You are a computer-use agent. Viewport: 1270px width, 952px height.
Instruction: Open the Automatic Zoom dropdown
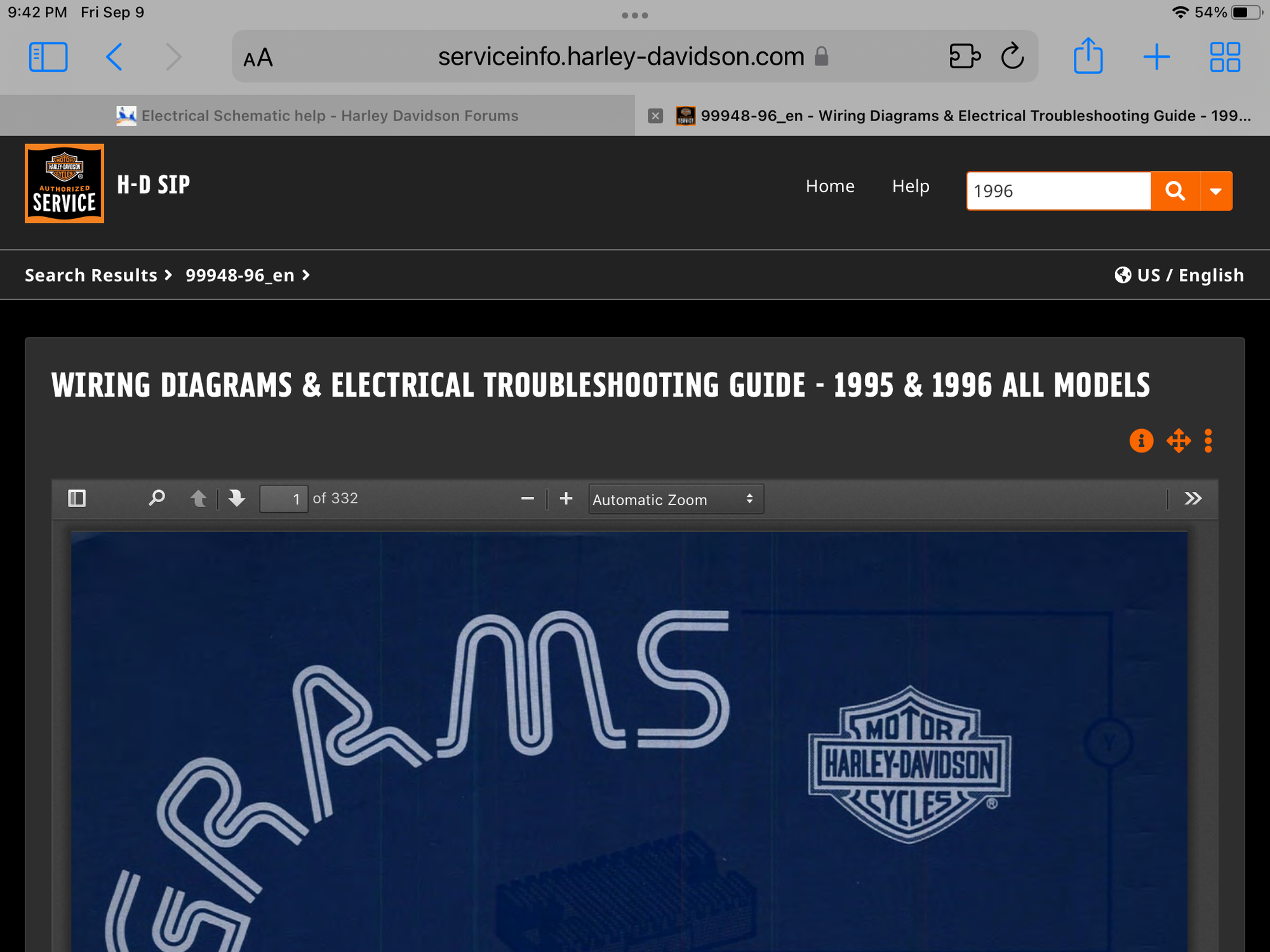point(674,499)
